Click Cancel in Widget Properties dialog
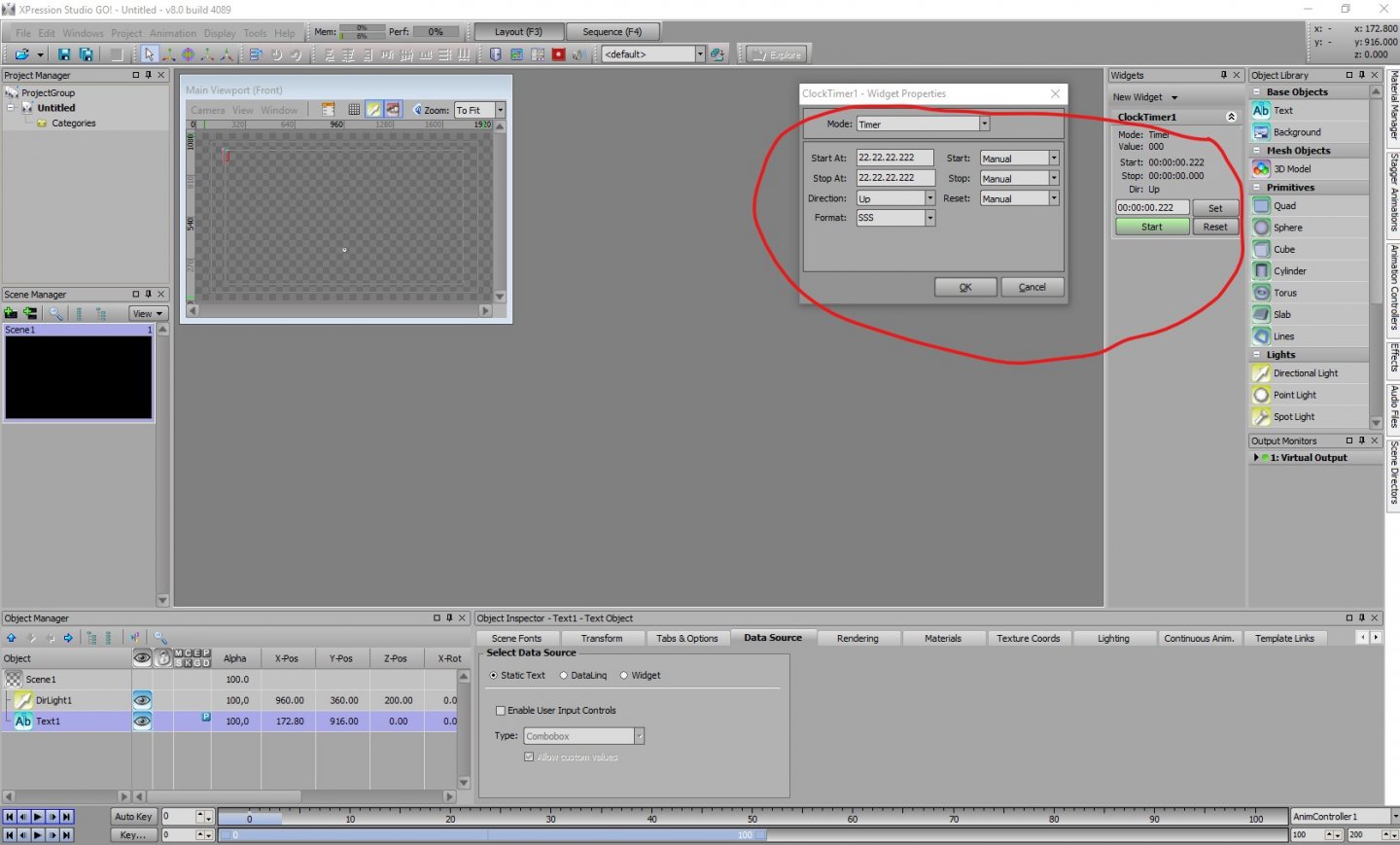Screen dimensions: 1400x845 pyautogui.click(x=1032, y=287)
